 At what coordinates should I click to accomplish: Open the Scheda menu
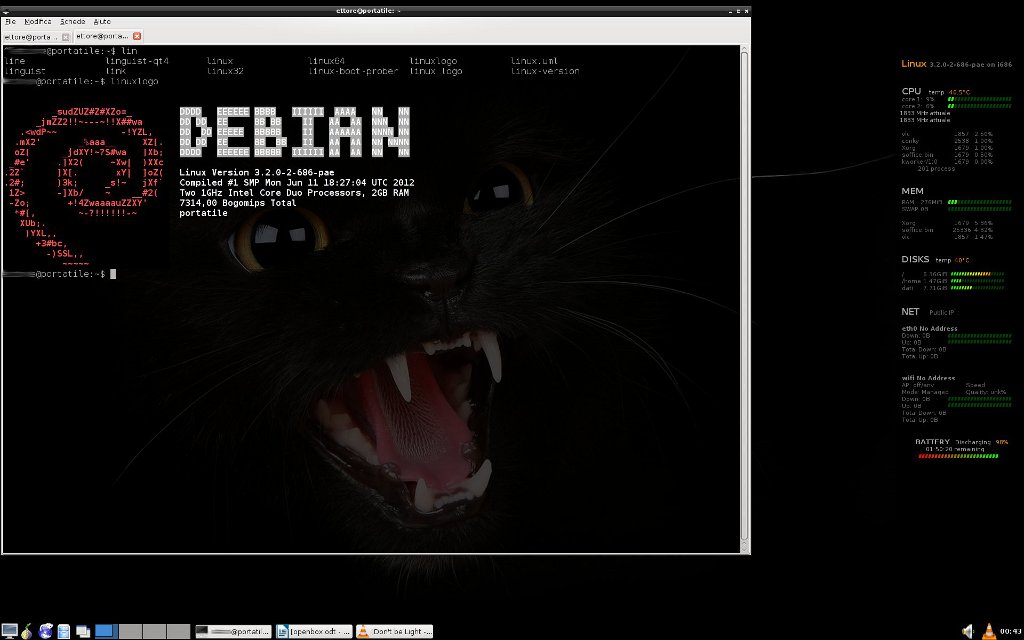72,21
